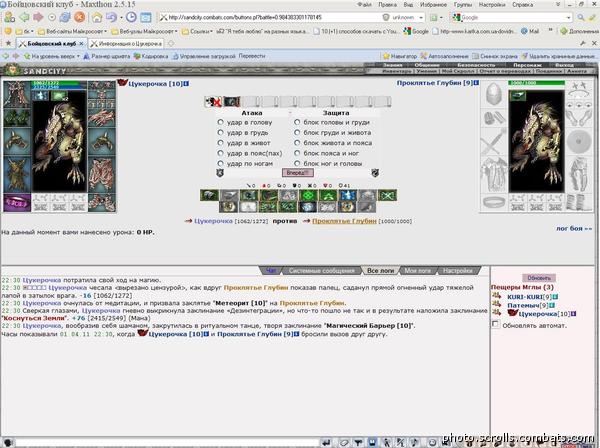Click the right shield icon beside Вперёд
600x448 pixels.
pos(375,173)
